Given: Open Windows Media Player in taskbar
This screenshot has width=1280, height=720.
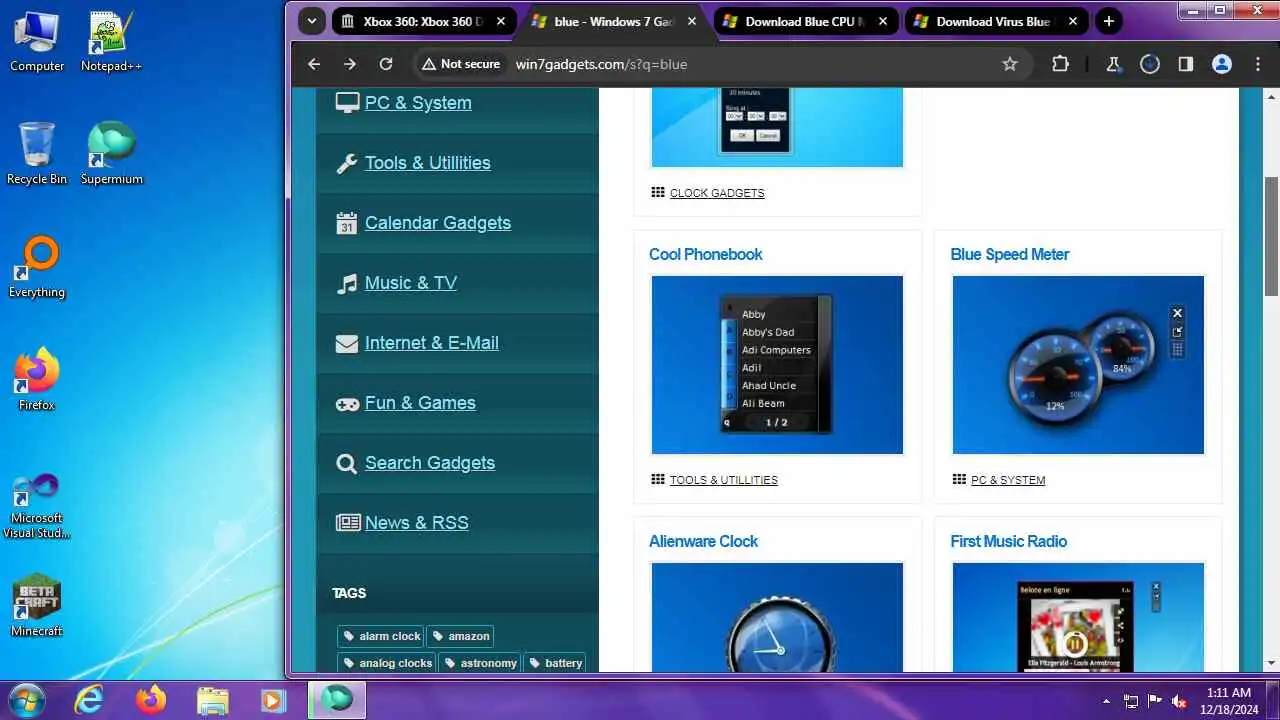Looking at the screenshot, I should pos(274,699).
